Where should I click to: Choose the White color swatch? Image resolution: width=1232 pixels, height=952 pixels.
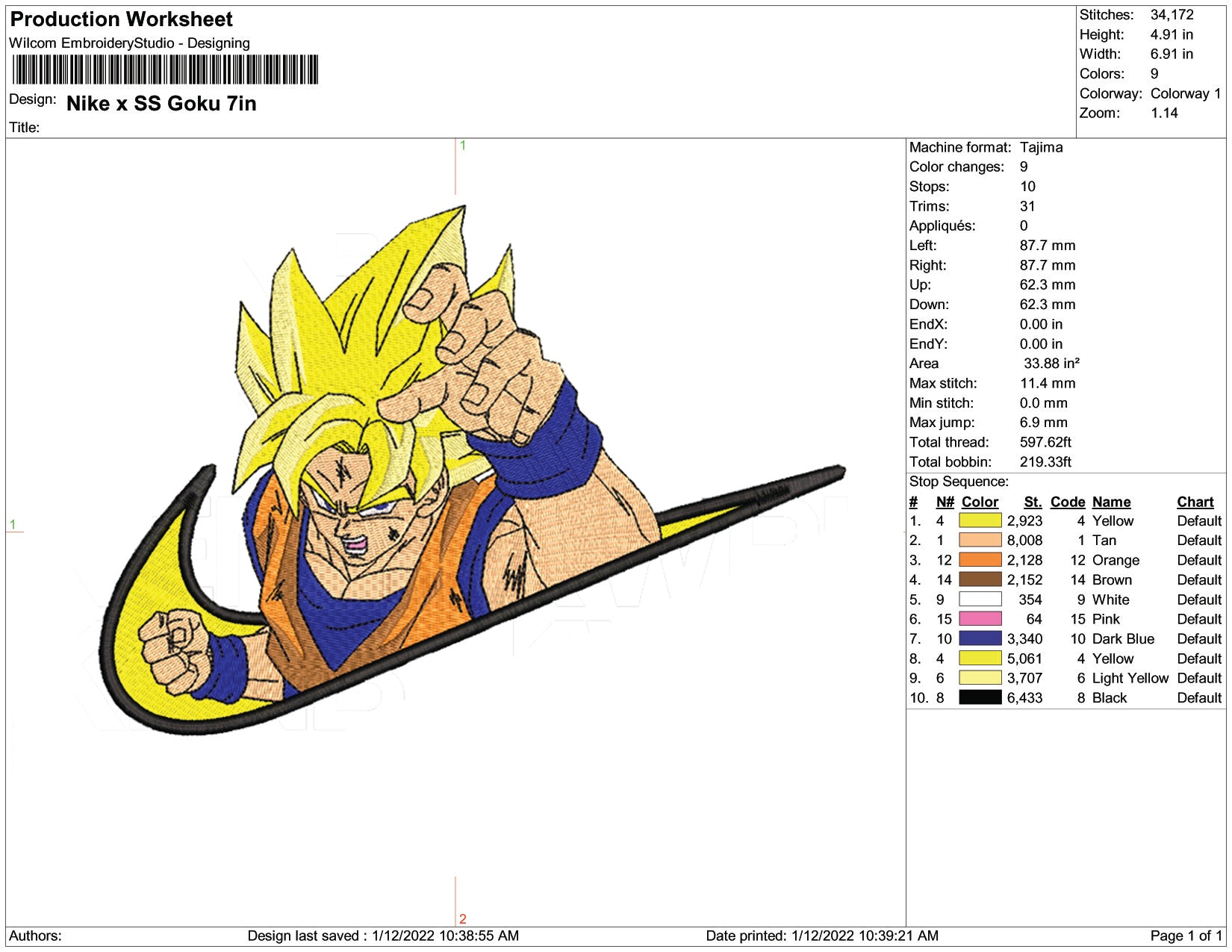point(980,600)
